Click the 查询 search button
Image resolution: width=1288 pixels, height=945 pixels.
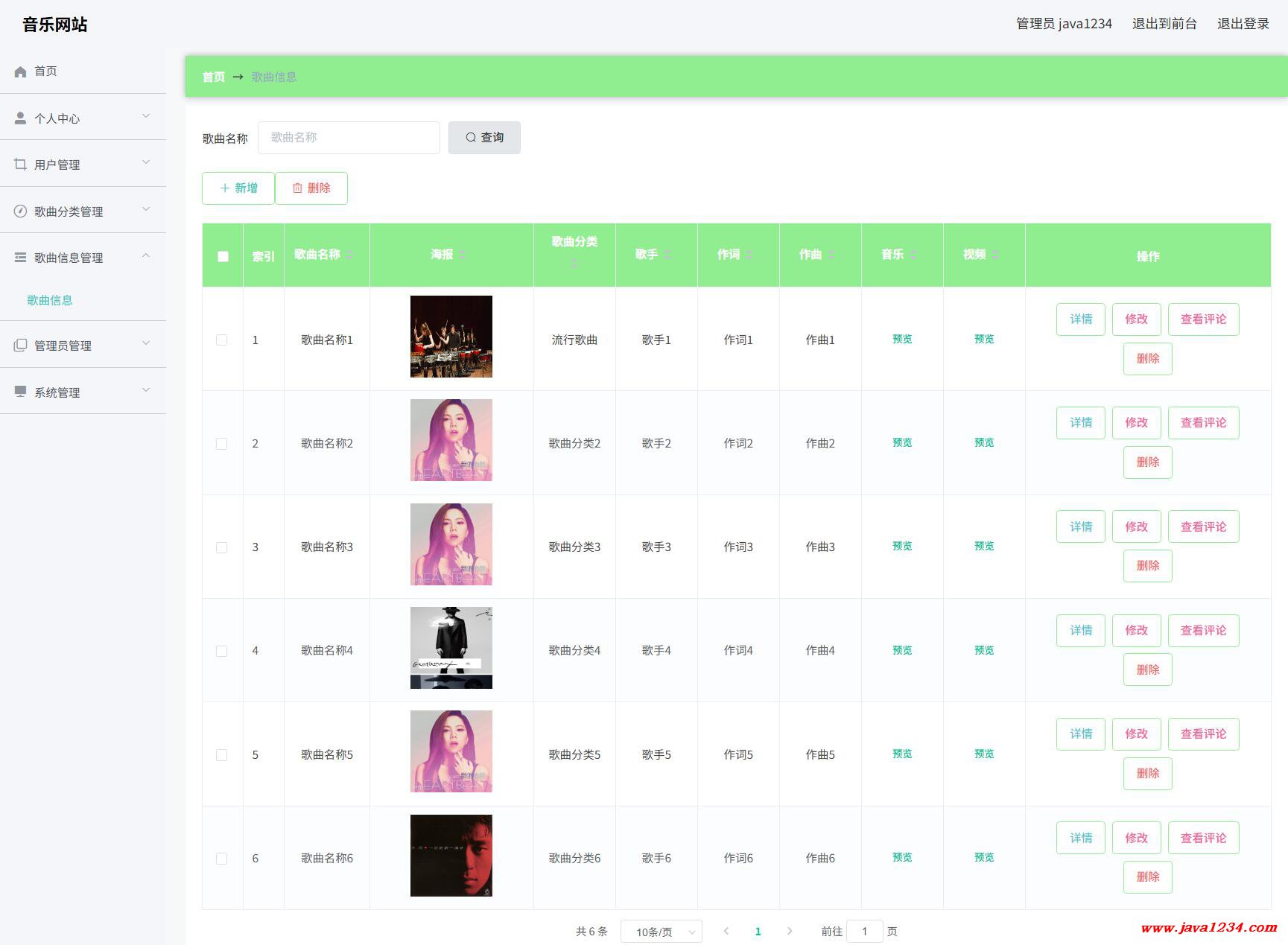[484, 138]
